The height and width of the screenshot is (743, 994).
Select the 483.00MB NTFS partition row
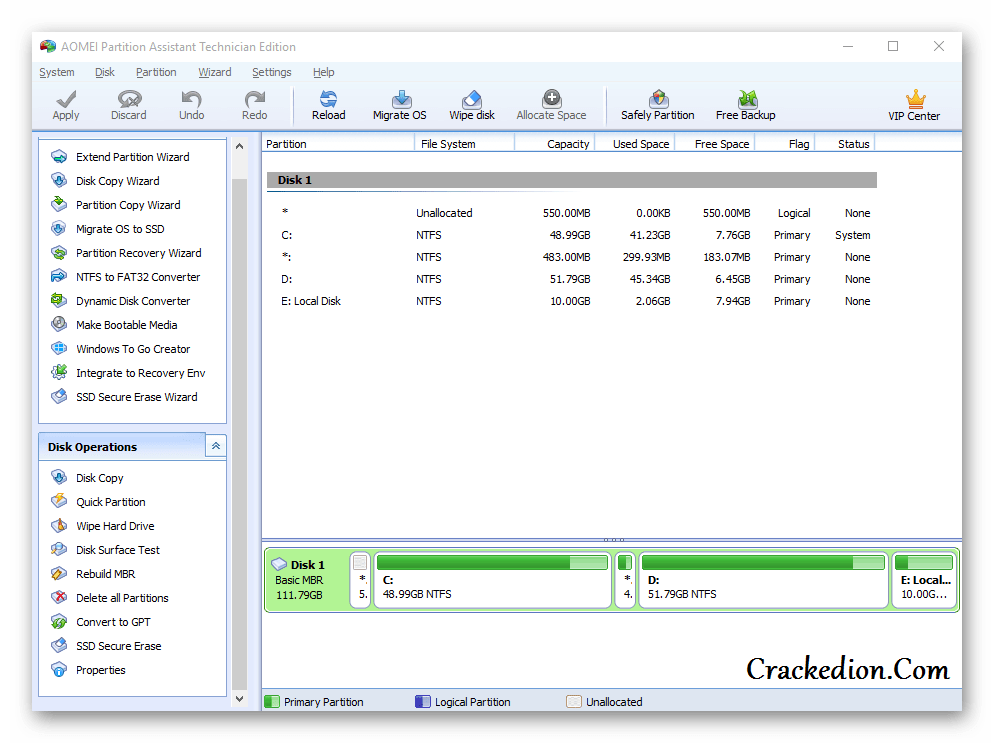click(x=572, y=257)
